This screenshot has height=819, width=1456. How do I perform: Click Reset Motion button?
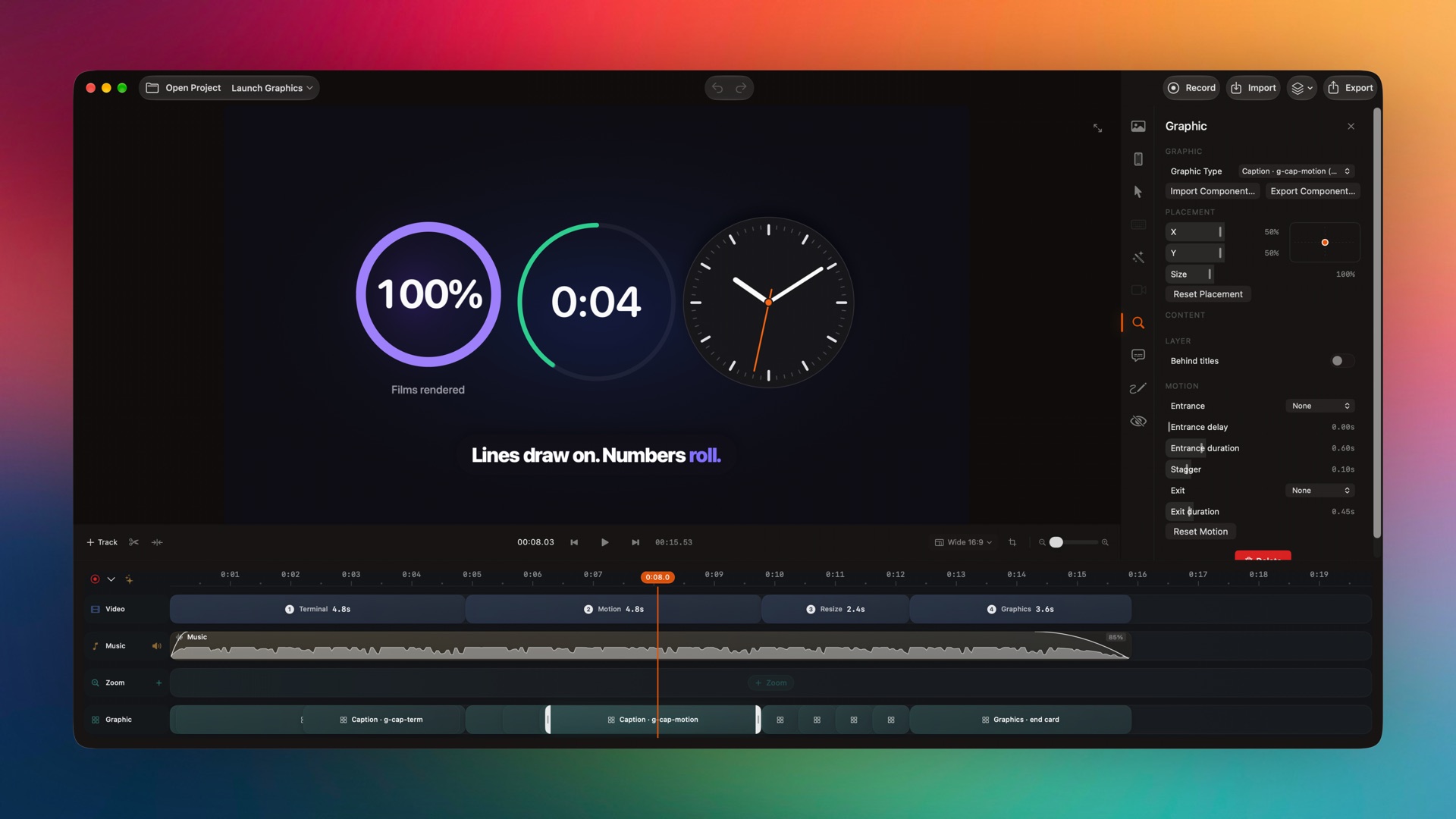click(1200, 532)
